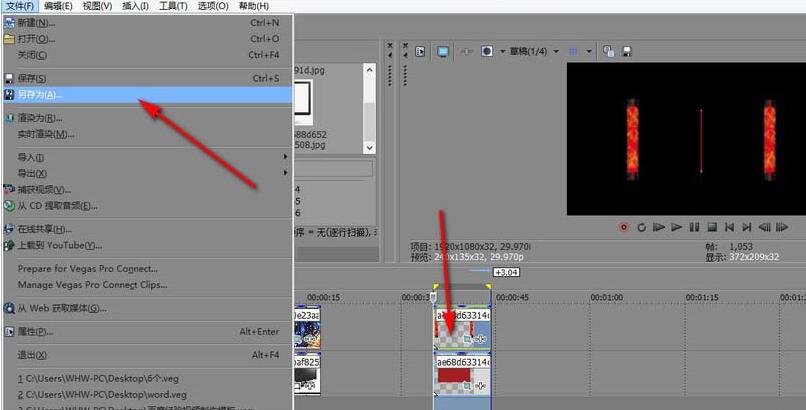
Task: Click play from start button
Action: point(658,227)
